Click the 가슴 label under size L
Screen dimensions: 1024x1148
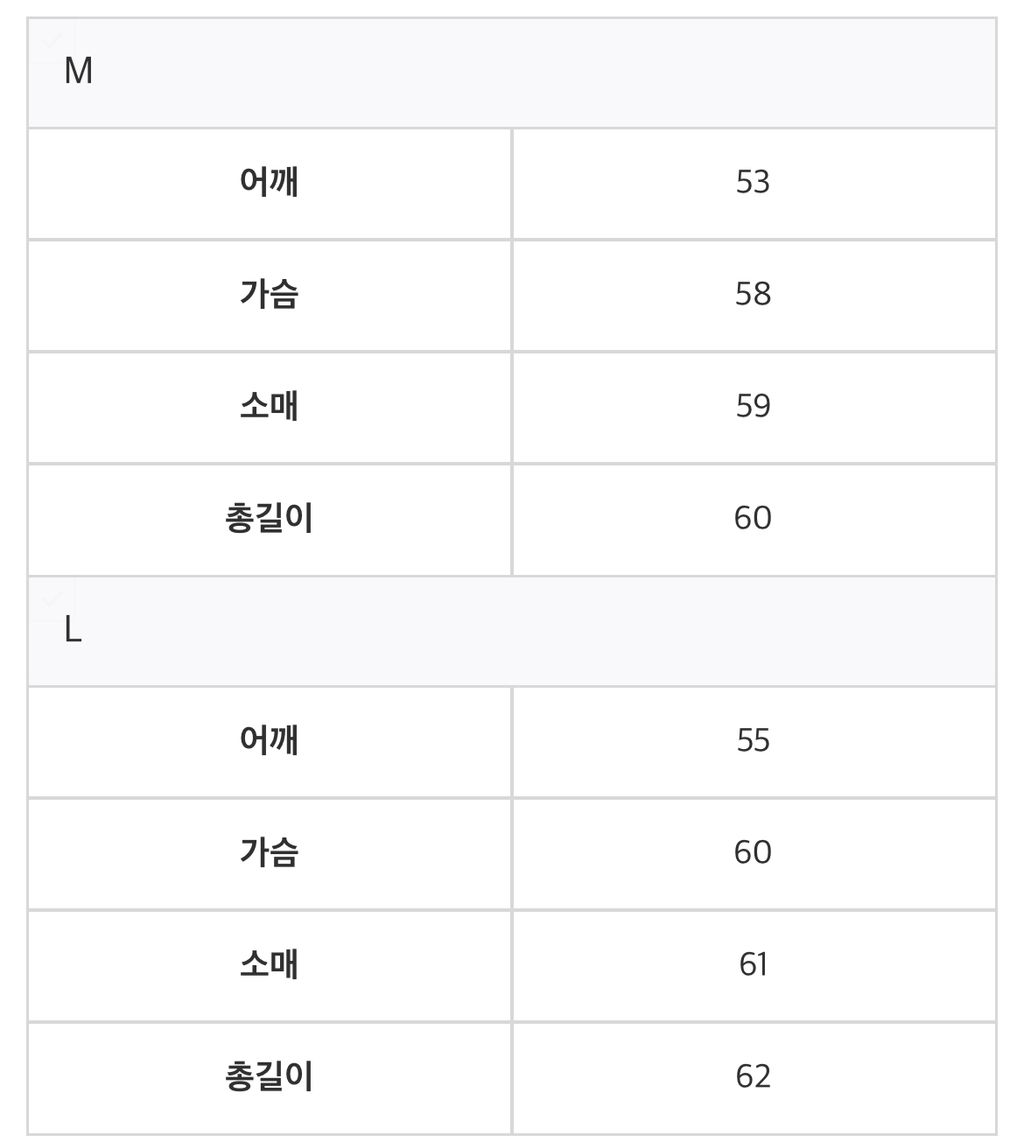coord(269,853)
